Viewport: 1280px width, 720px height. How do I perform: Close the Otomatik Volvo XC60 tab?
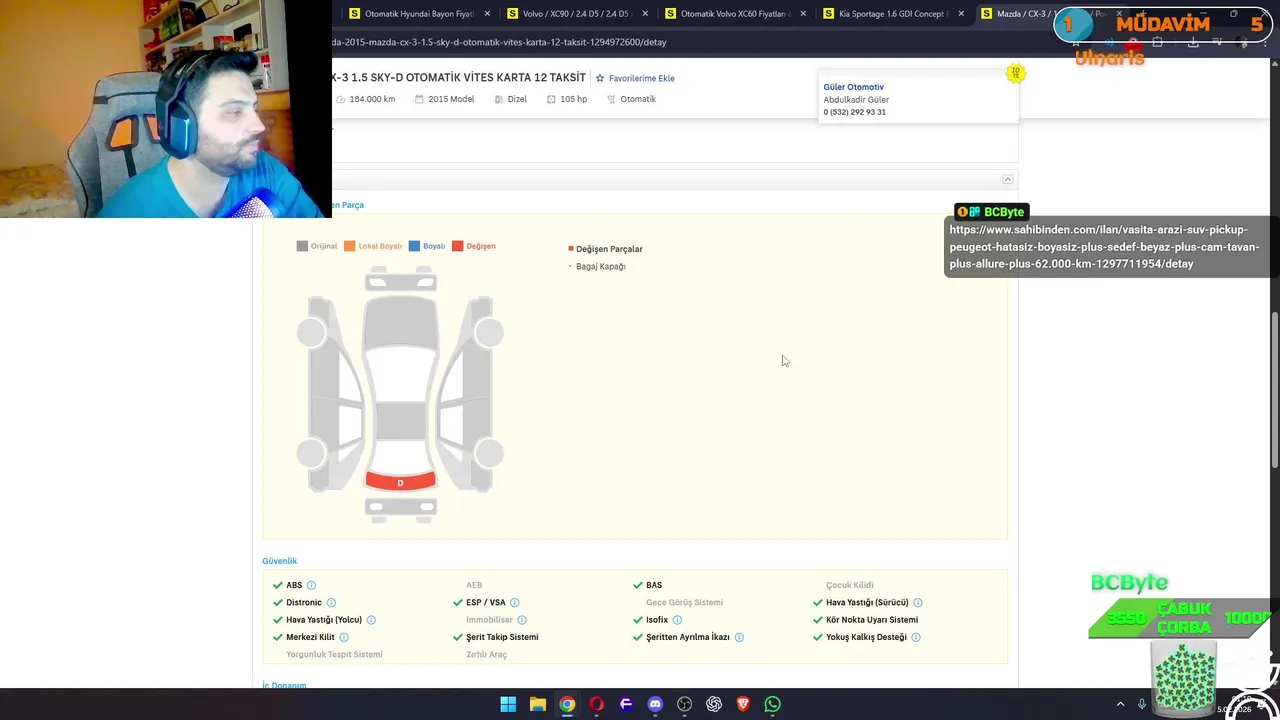click(803, 14)
